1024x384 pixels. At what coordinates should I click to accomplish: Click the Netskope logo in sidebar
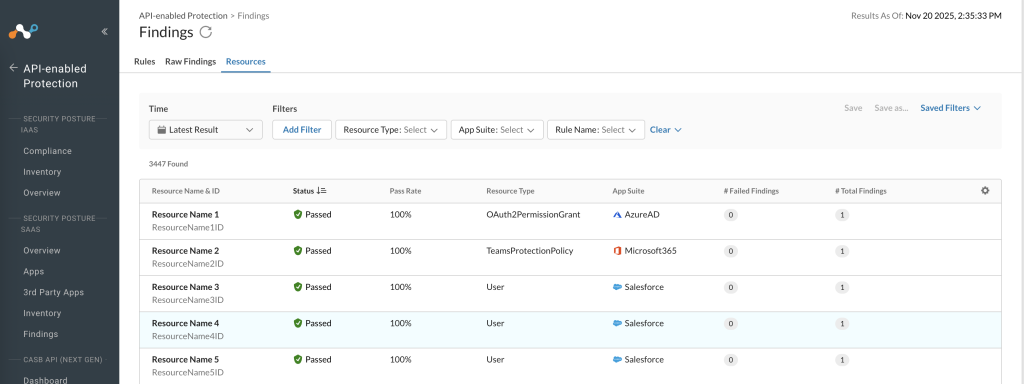pos(23,31)
